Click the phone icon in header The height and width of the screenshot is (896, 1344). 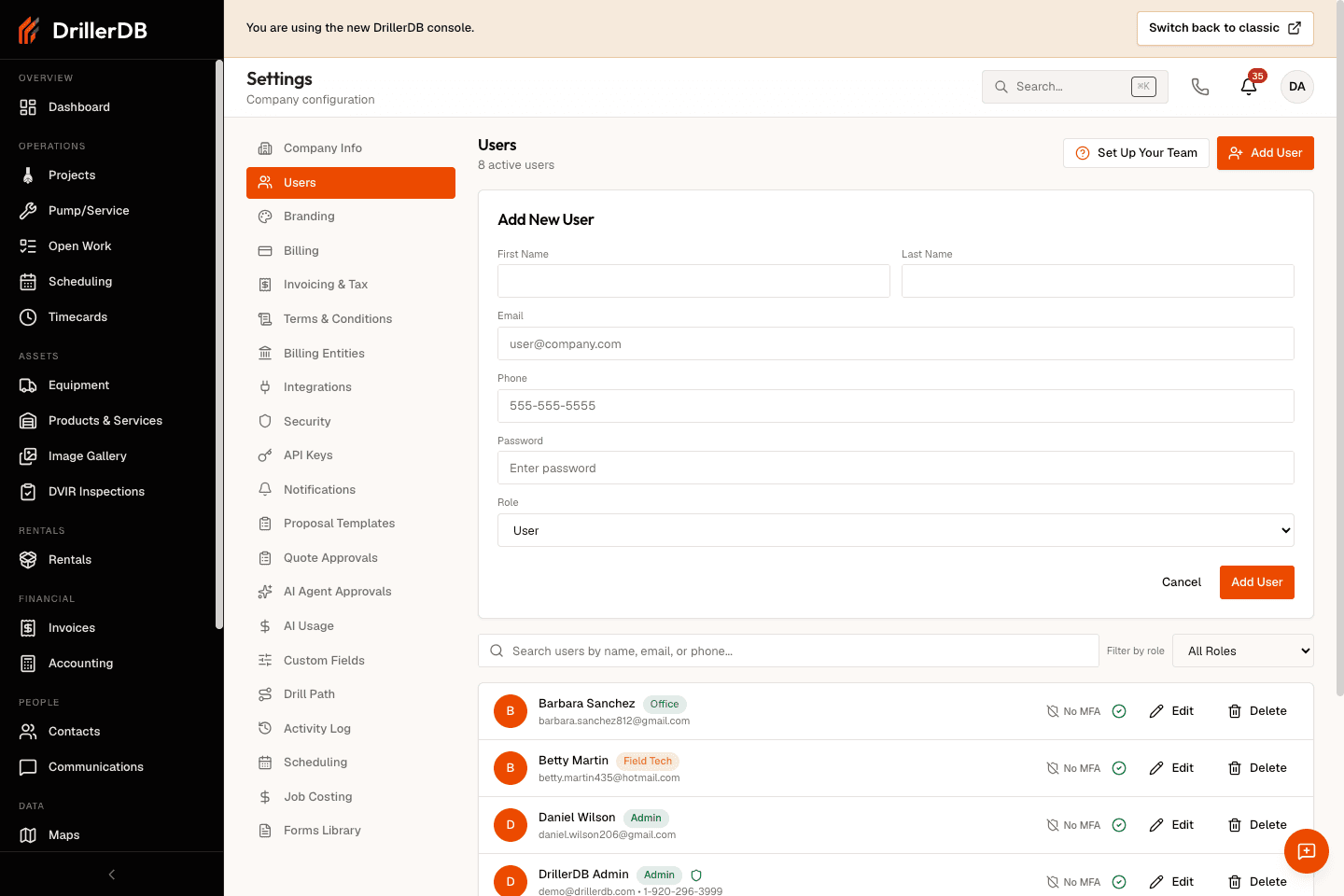tap(1200, 87)
